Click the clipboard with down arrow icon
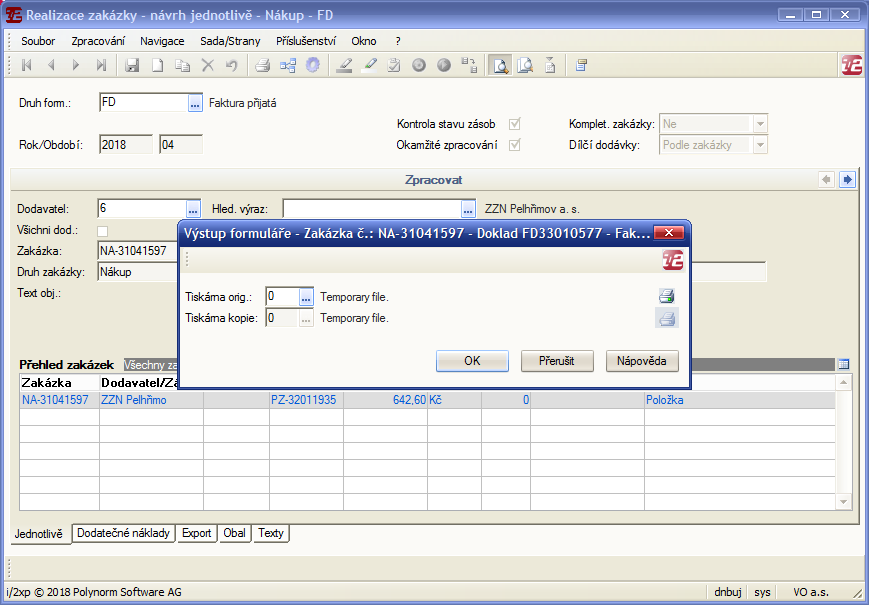The height and width of the screenshot is (605, 869). [550, 65]
